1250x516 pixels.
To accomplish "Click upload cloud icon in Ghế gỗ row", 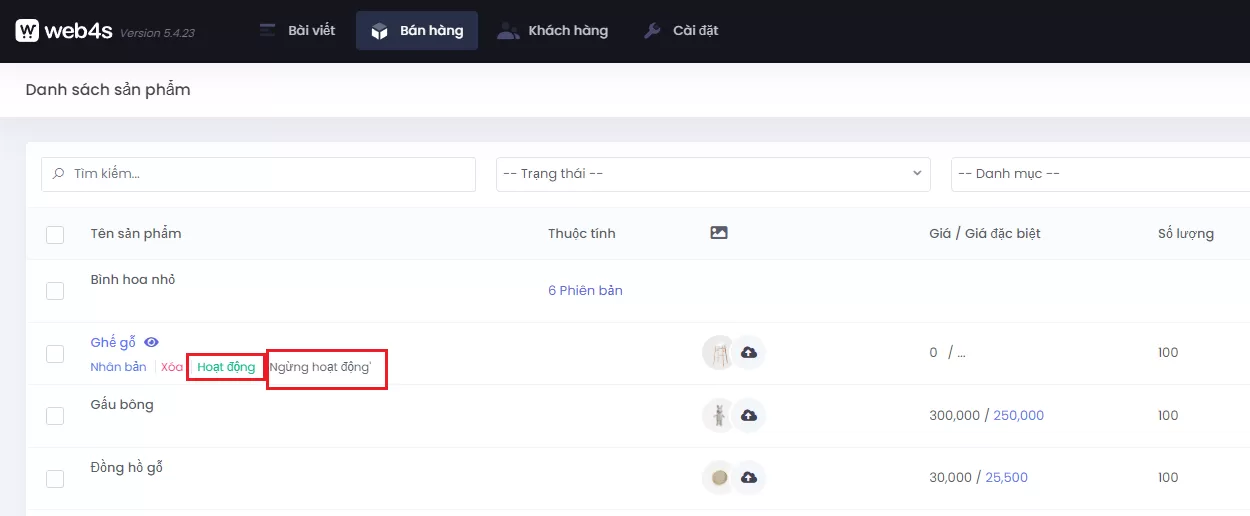I will point(749,353).
